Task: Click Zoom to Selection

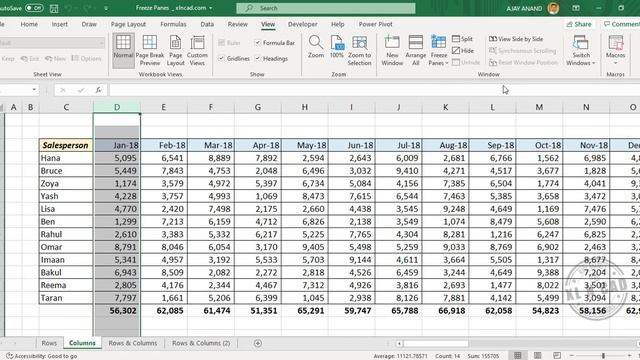Action: [x=359, y=50]
